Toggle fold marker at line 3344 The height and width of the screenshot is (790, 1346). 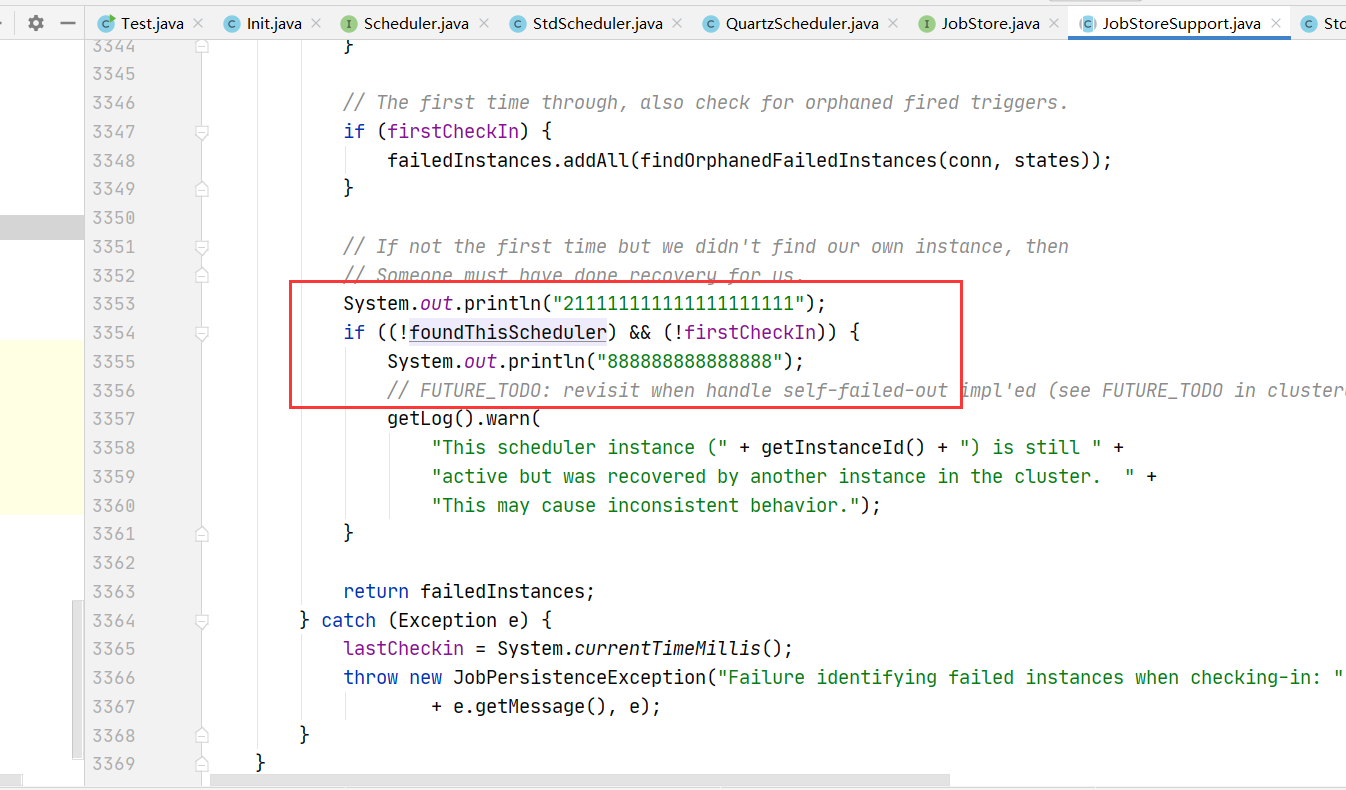point(202,45)
